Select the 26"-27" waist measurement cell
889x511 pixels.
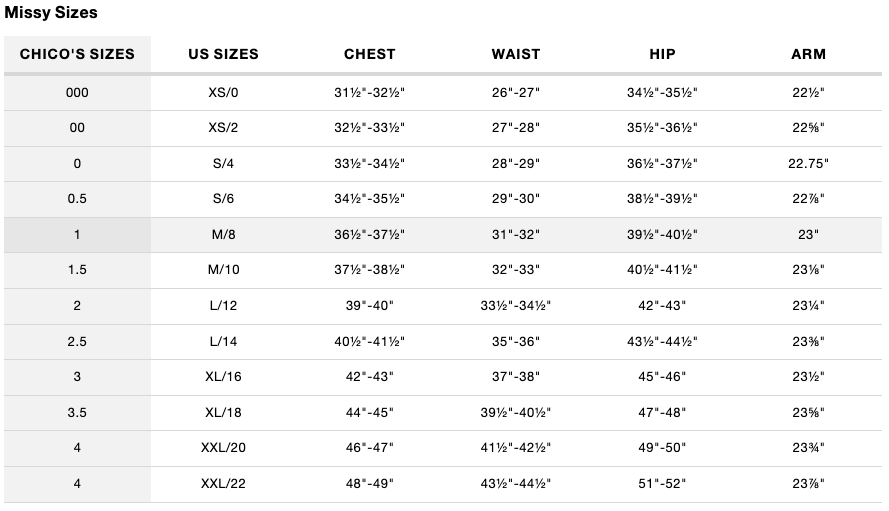516,92
